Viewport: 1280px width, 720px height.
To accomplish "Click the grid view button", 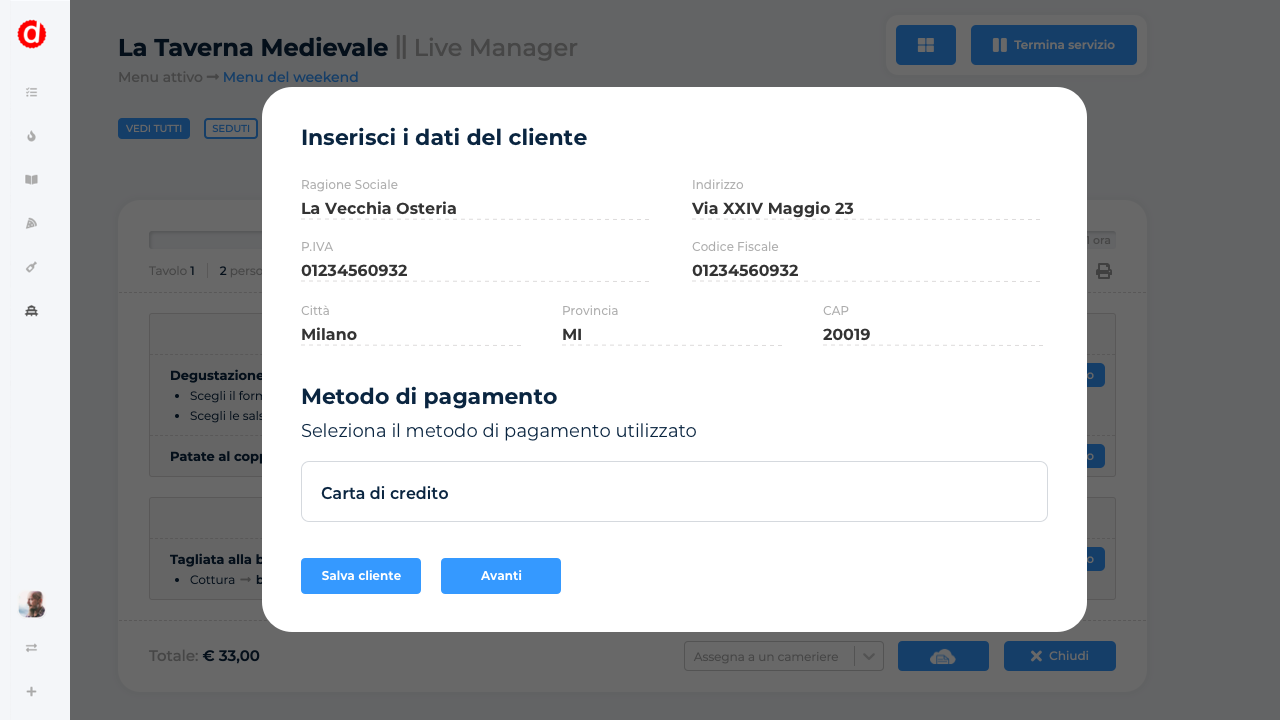I will coord(926,45).
